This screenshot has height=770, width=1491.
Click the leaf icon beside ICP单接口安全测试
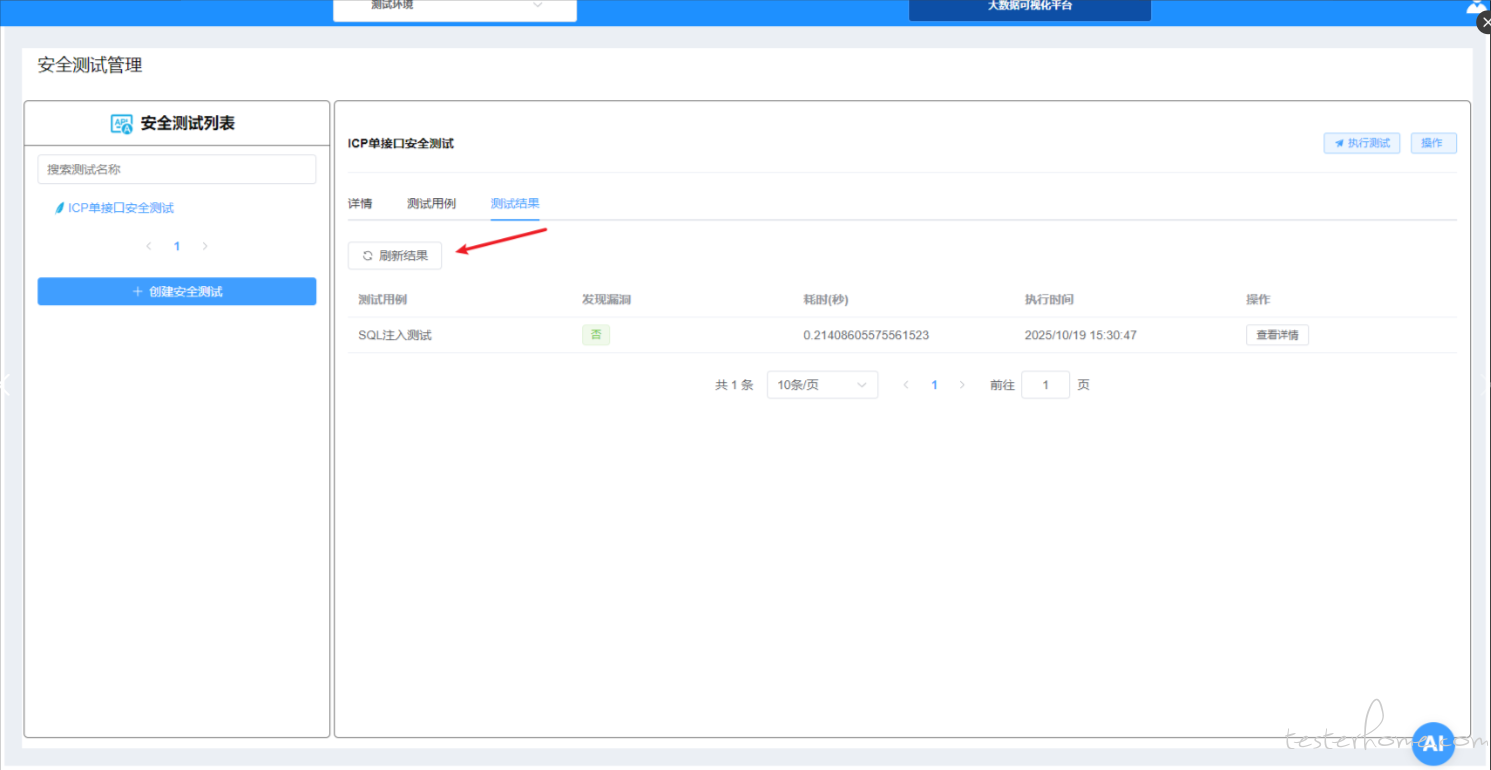[59, 208]
